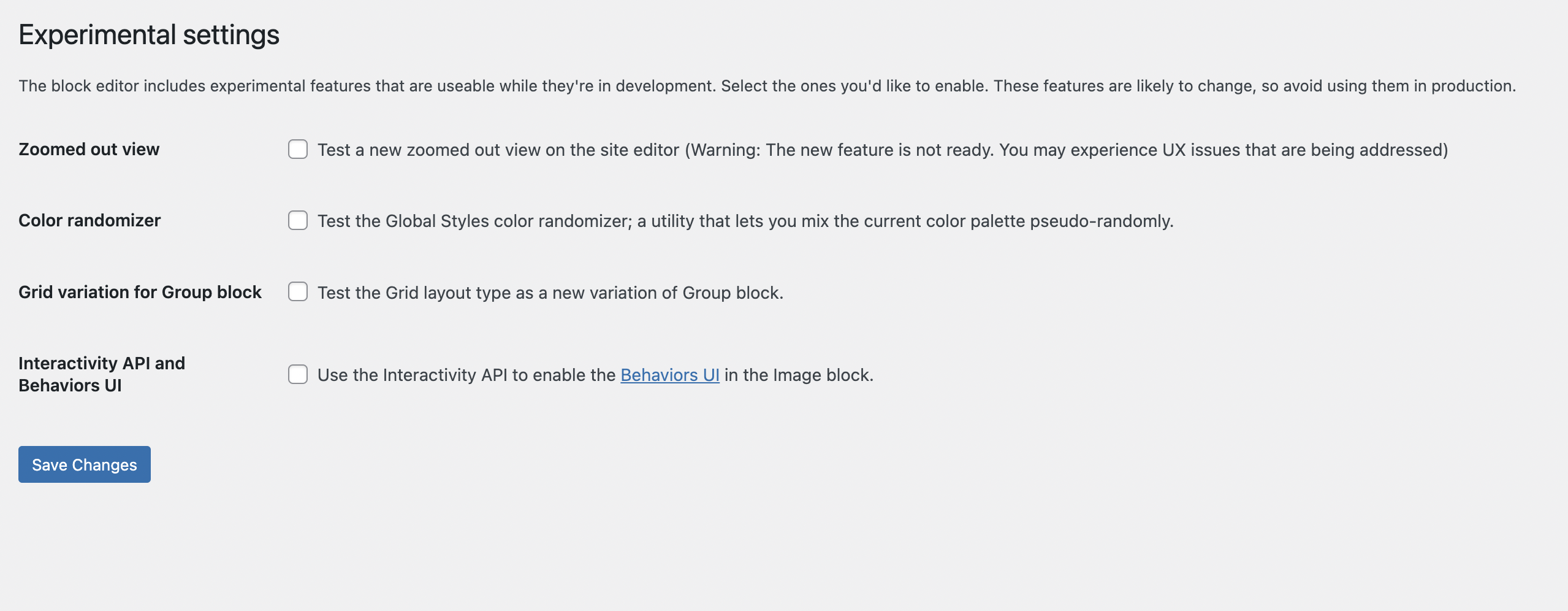This screenshot has height=611, width=1568.
Task: Select the Zoomed out view label
Action: [x=89, y=149]
